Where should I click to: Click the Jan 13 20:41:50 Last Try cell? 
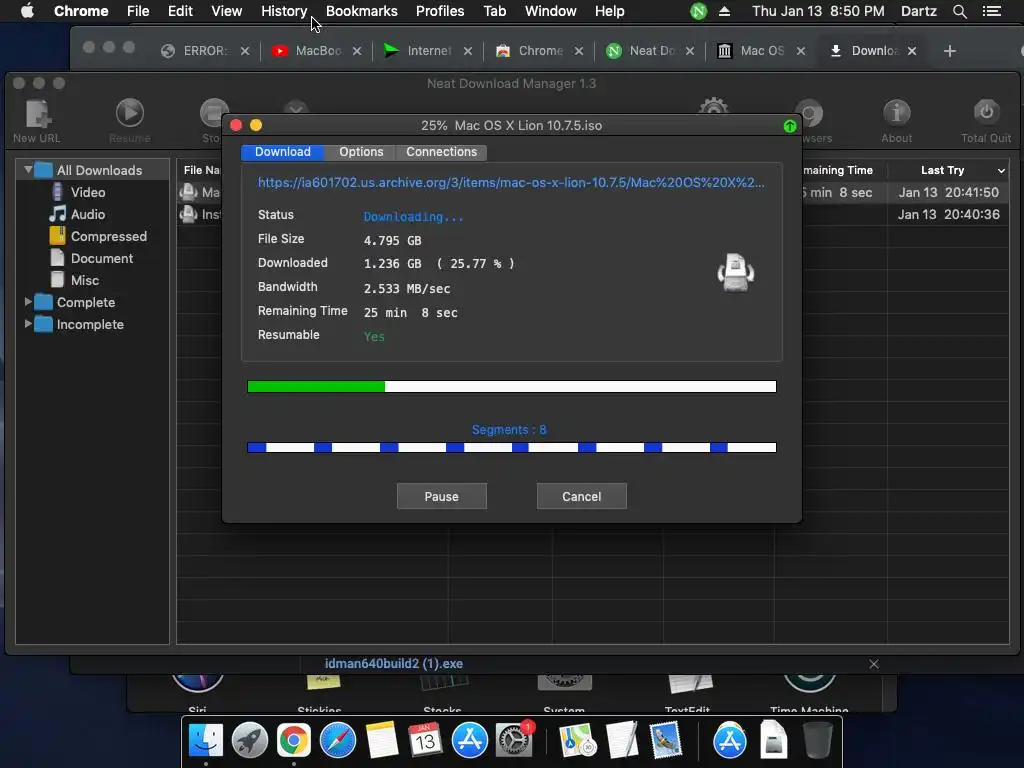pyautogui.click(x=948, y=193)
